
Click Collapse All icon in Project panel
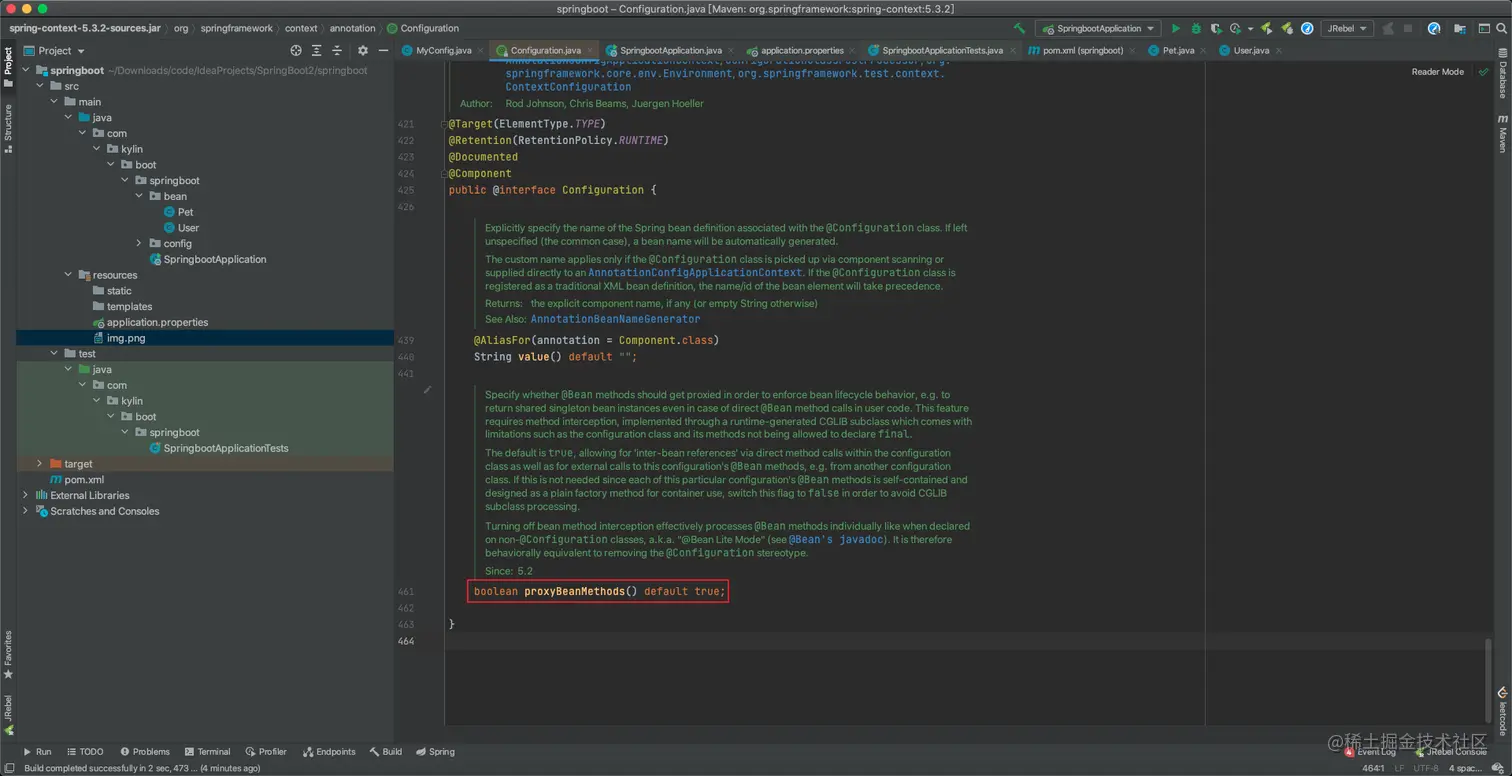click(338, 50)
